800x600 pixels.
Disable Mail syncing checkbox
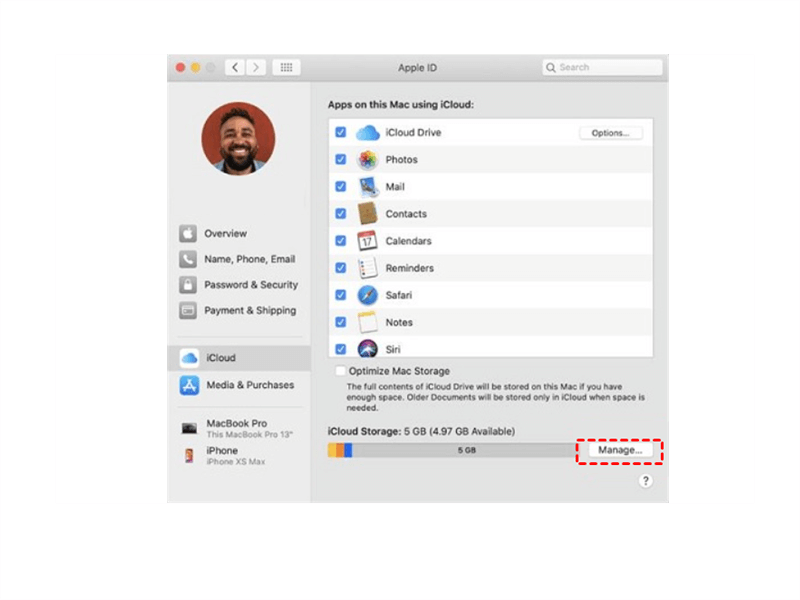(x=341, y=187)
